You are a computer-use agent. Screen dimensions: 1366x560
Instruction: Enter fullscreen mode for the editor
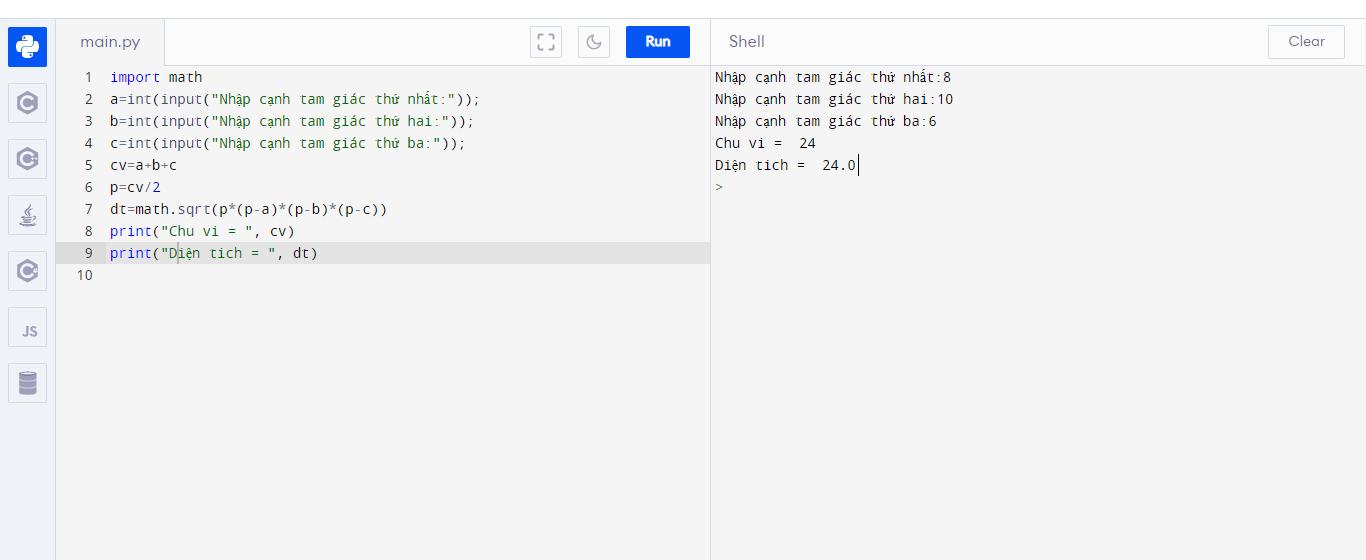click(546, 42)
